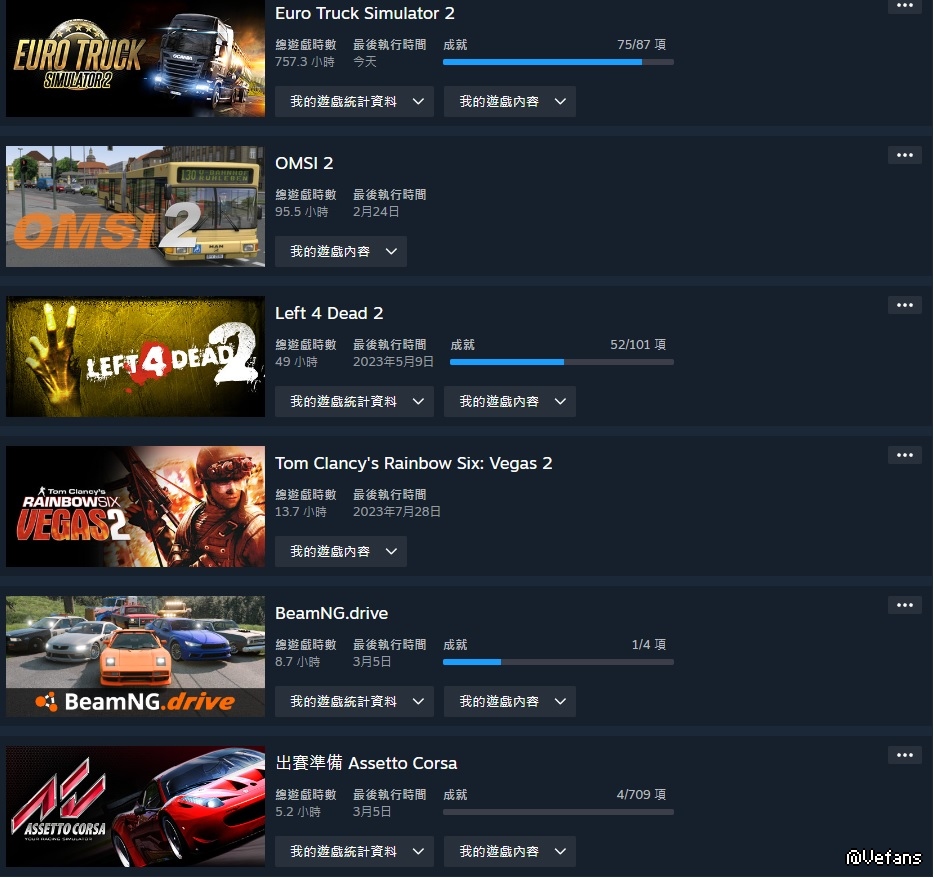934x878 pixels.
Task: Click the Euro Truck Simulator 2 achievements progress bar
Action: pyautogui.click(x=558, y=62)
